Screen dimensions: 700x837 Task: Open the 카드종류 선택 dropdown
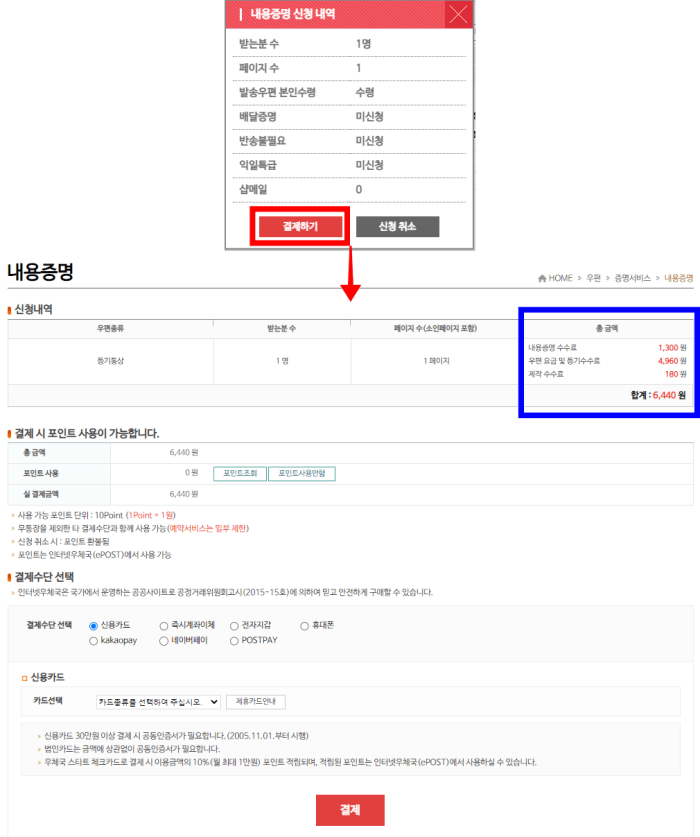click(x=158, y=702)
